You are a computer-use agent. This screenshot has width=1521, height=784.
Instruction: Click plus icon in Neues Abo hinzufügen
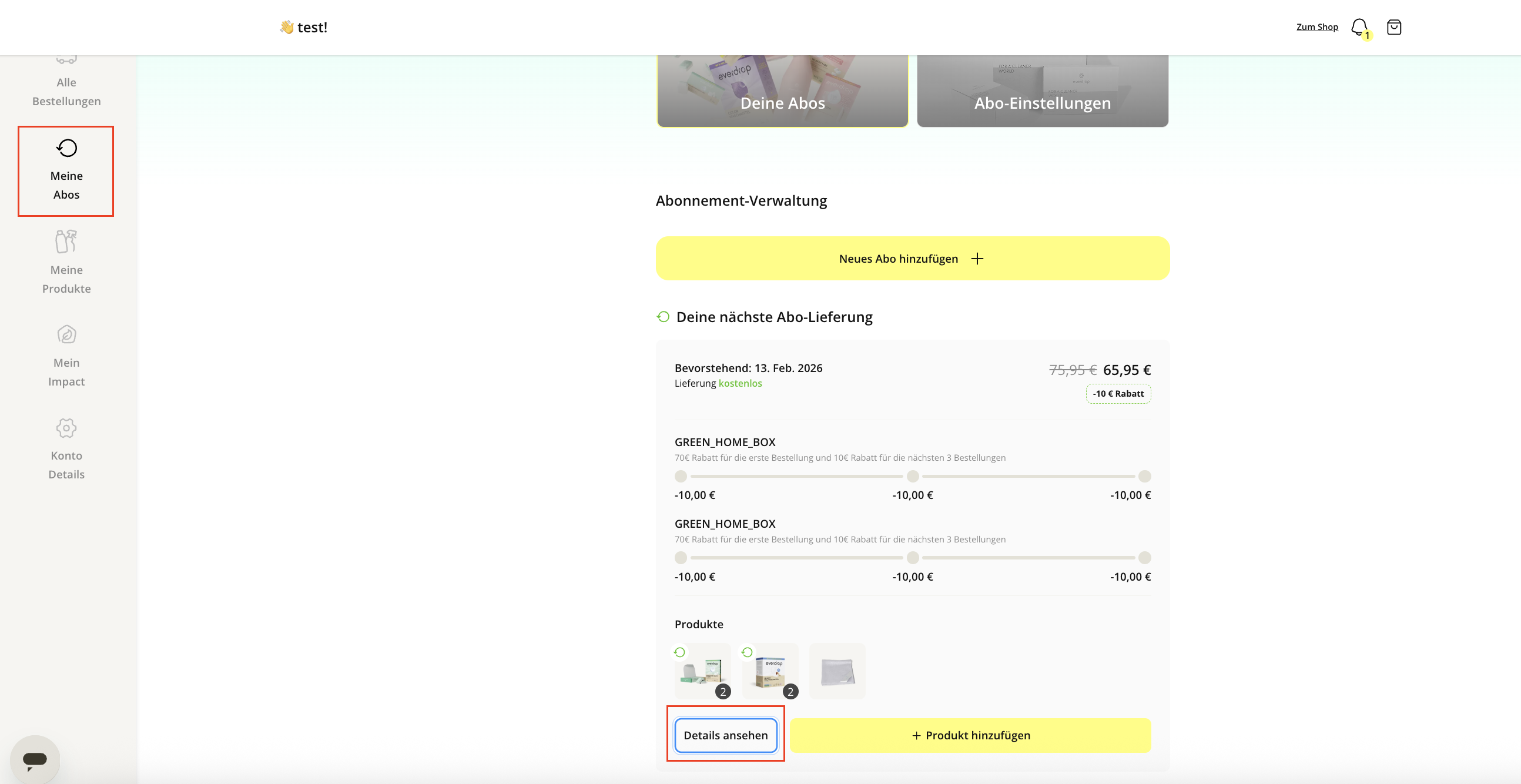click(977, 259)
